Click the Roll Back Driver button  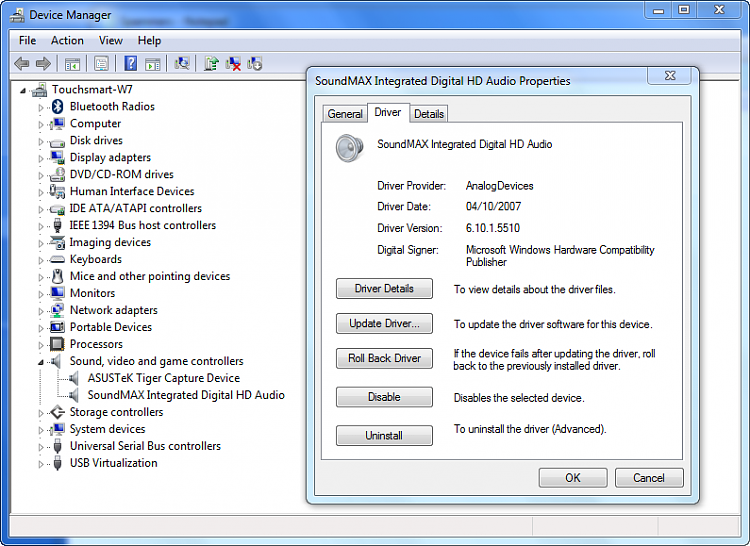tap(384, 358)
